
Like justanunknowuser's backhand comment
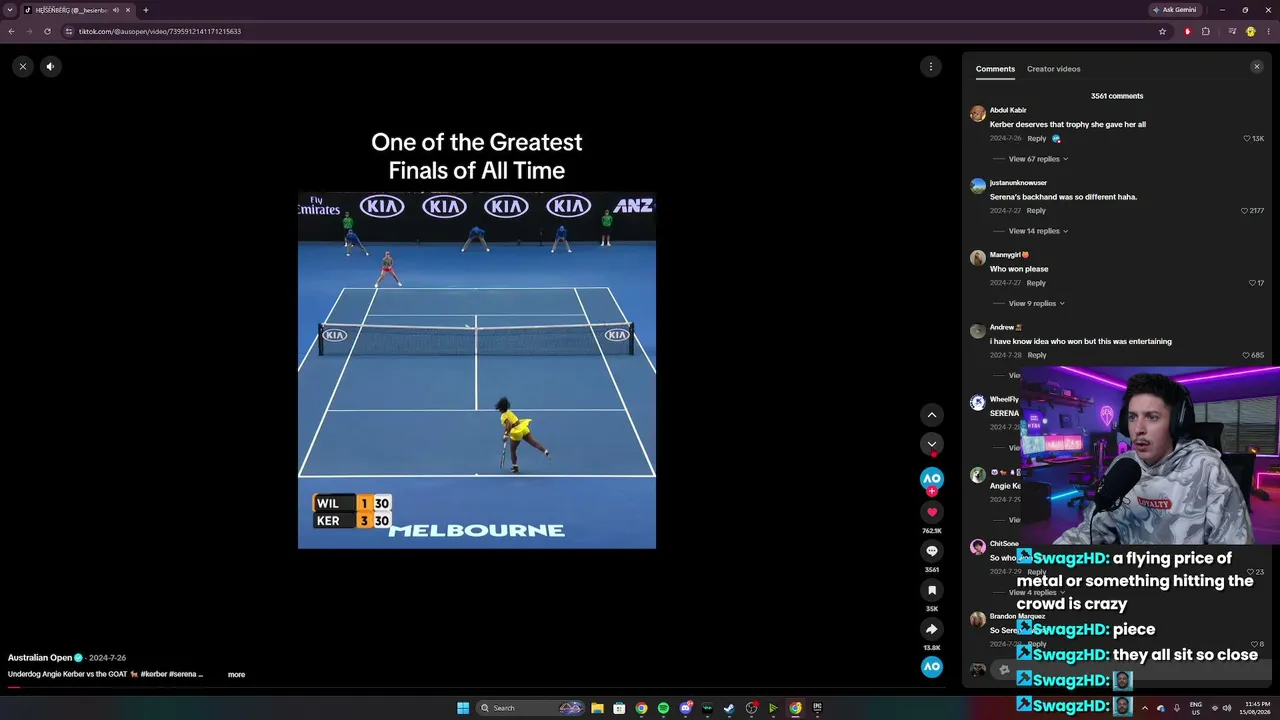coord(1244,211)
